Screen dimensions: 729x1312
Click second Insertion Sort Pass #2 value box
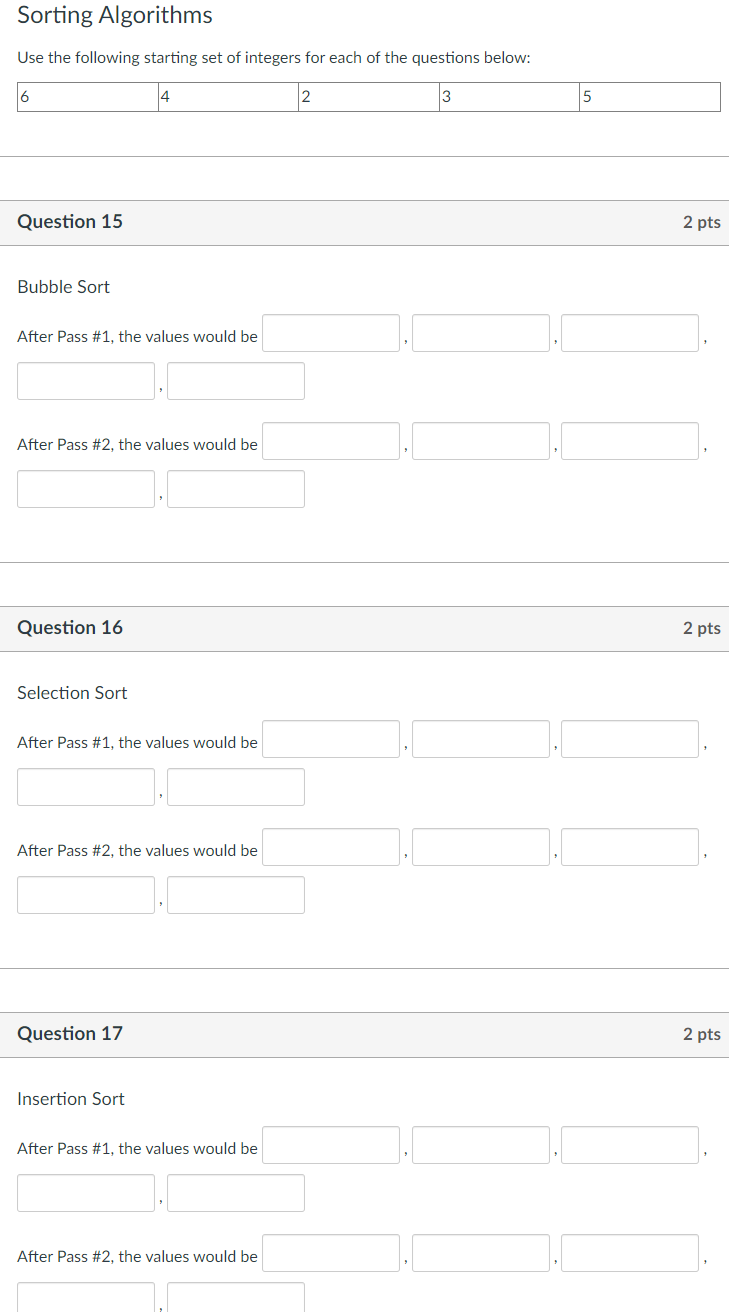(x=481, y=1253)
